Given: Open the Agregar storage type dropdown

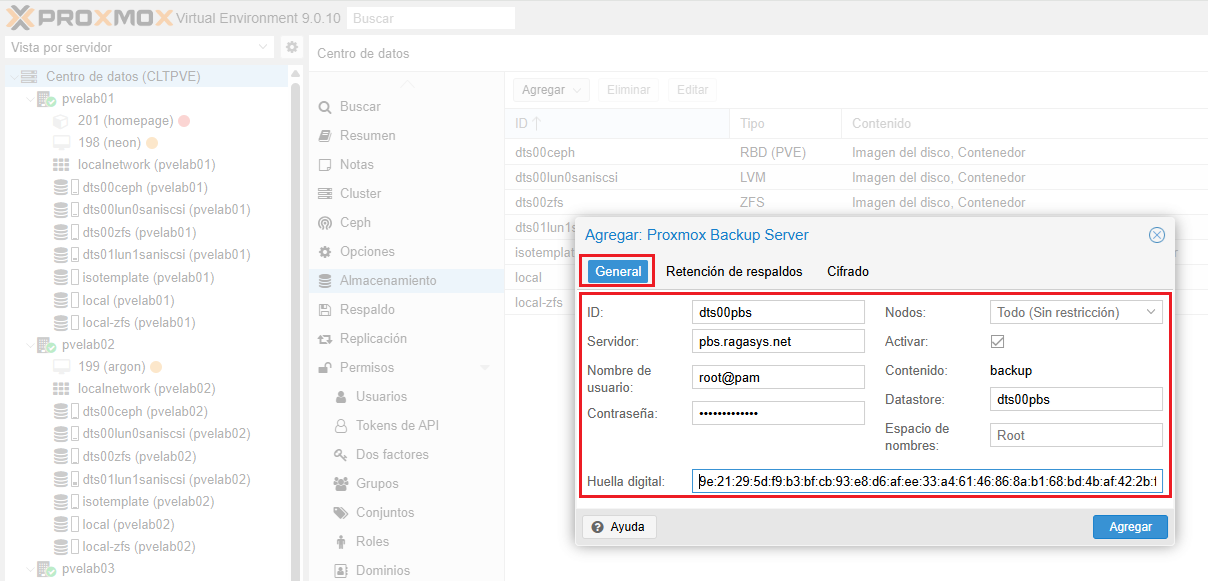Looking at the screenshot, I should tap(551, 90).
